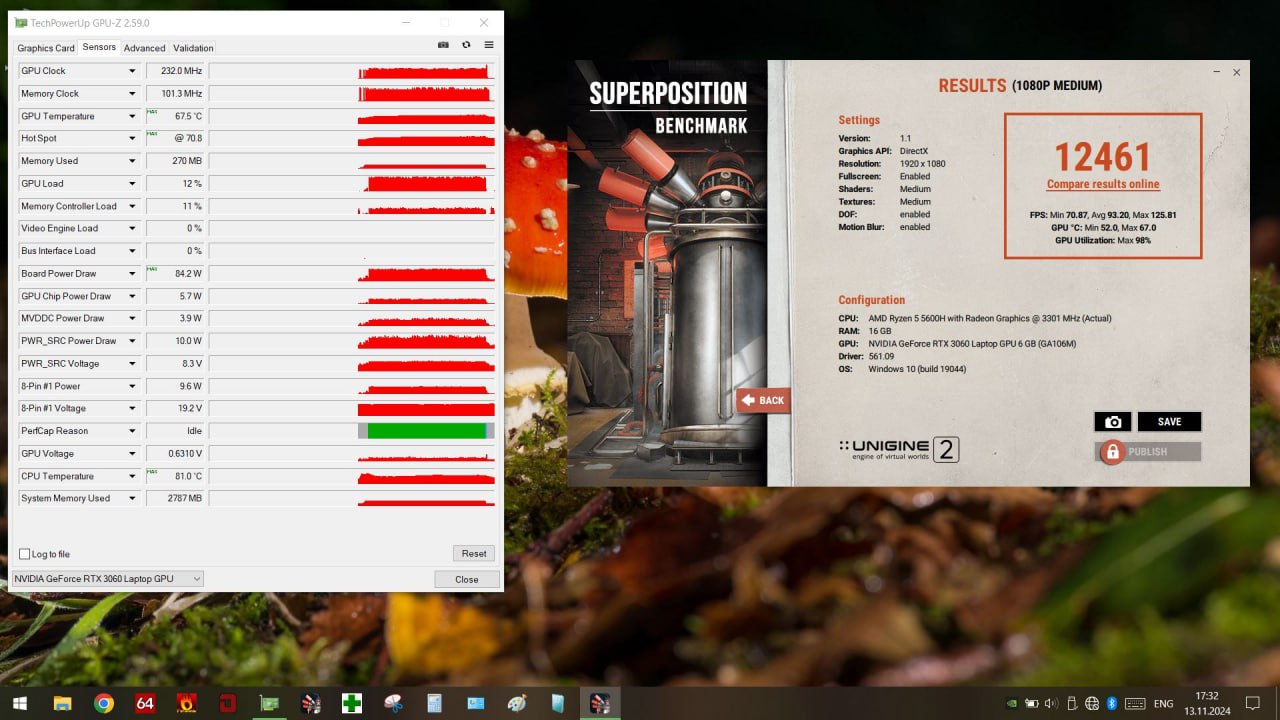Open the network status tray icon

pos(1092,703)
